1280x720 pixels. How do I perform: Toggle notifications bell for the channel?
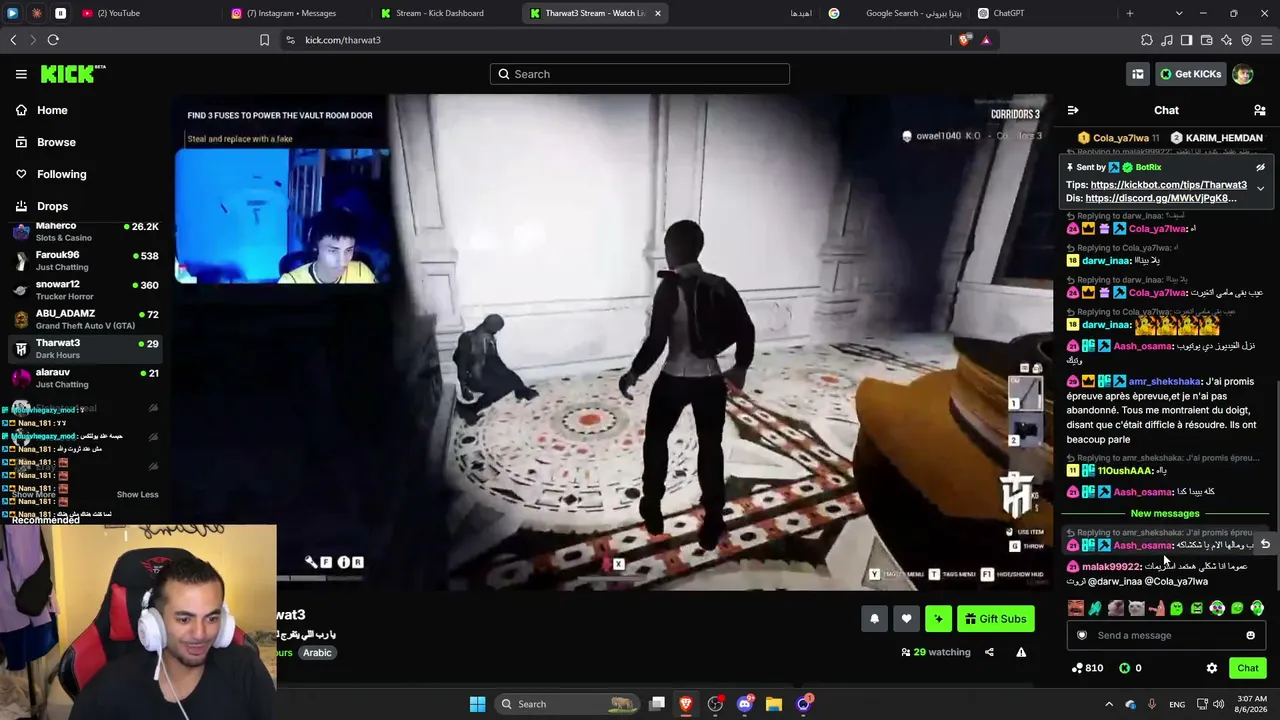pyautogui.click(x=874, y=619)
